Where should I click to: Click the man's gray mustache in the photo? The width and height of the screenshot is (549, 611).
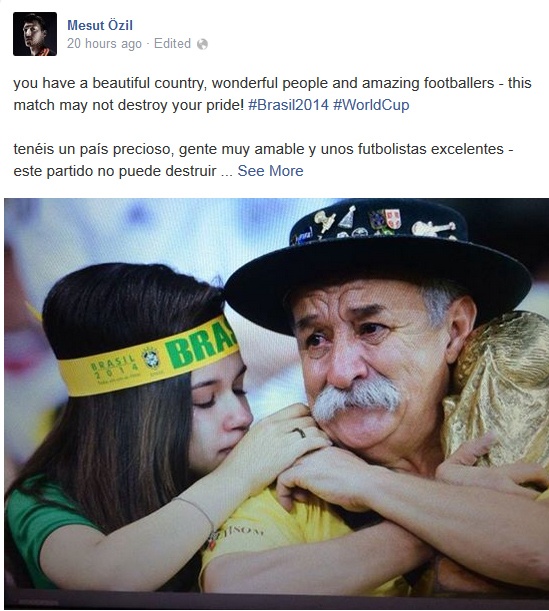pyautogui.click(x=356, y=399)
